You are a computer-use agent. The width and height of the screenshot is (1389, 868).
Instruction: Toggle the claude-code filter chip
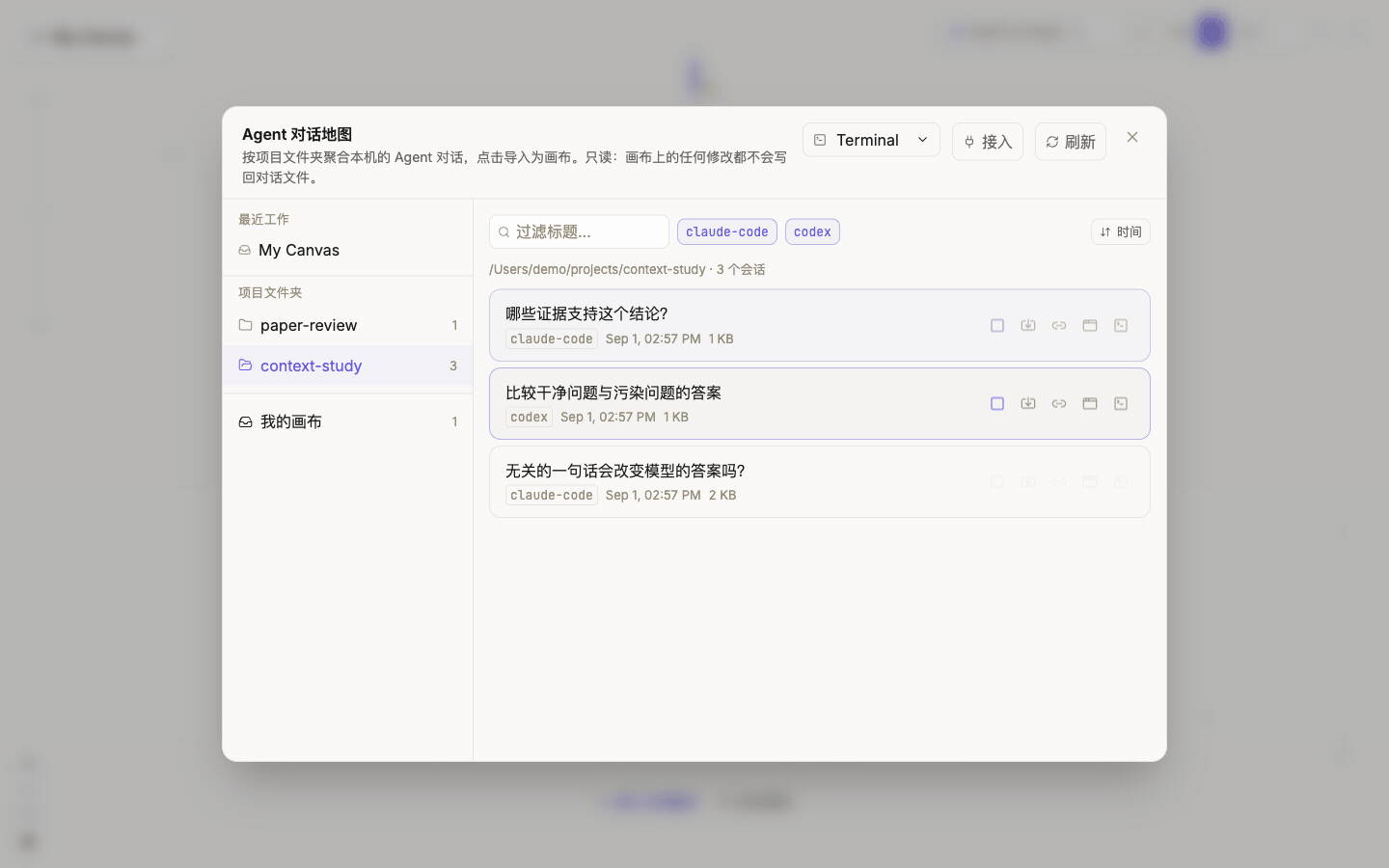pyautogui.click(x=727, y=231)
